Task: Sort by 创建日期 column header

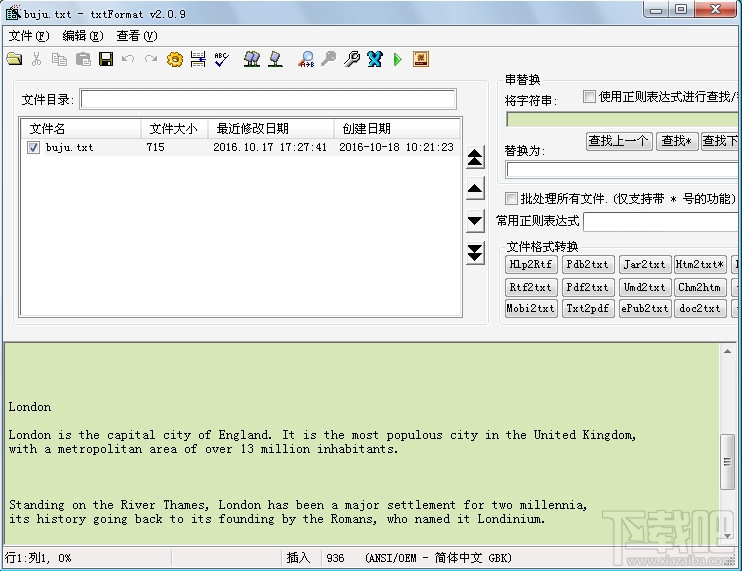Action: (x=397, y=129)
